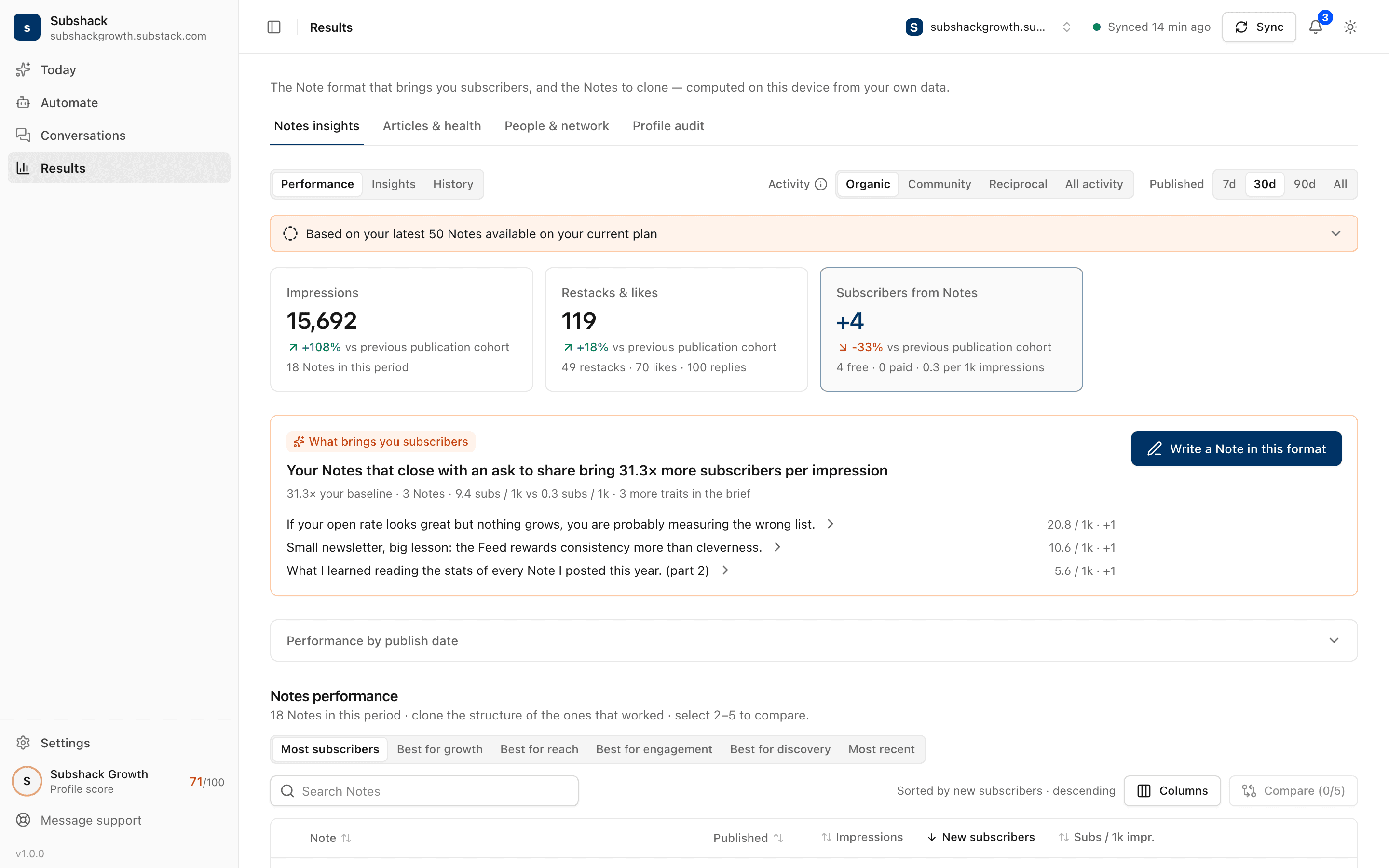Click Write a Note in this format
This screenshot has height=868, width=1389.
coord(1236,448)
